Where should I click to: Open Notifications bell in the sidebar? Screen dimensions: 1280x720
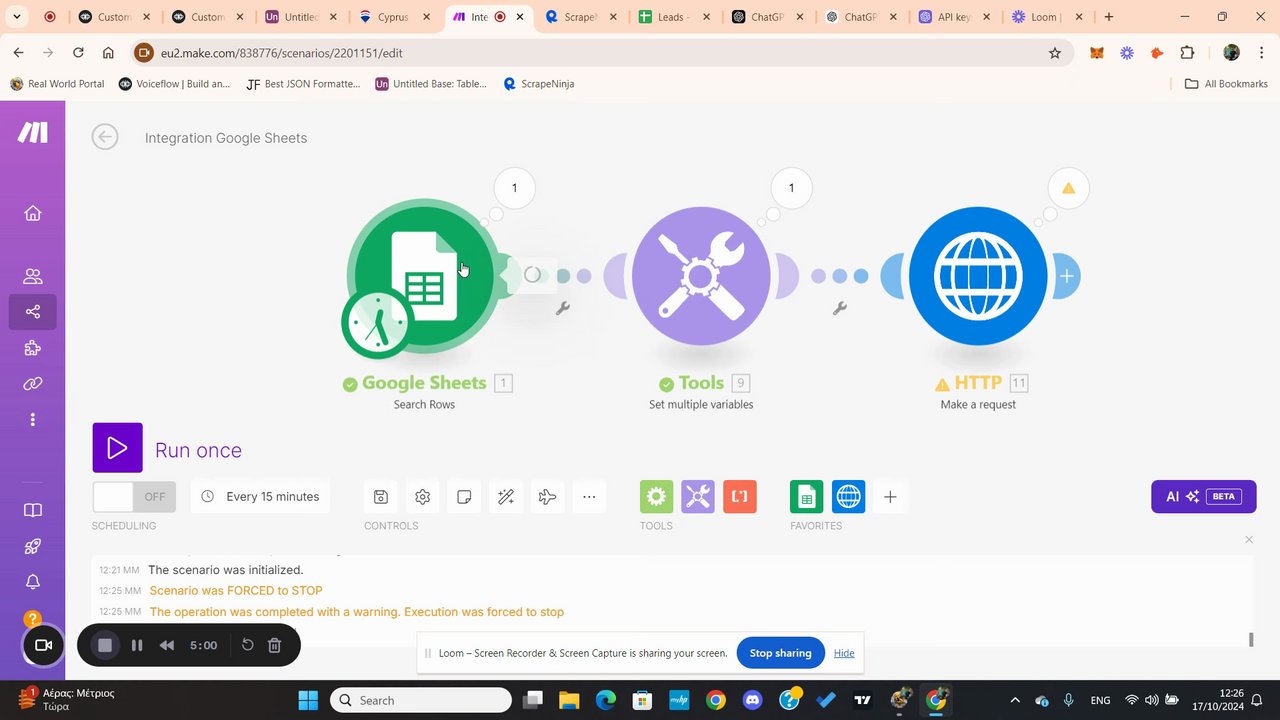pos(33,582)
